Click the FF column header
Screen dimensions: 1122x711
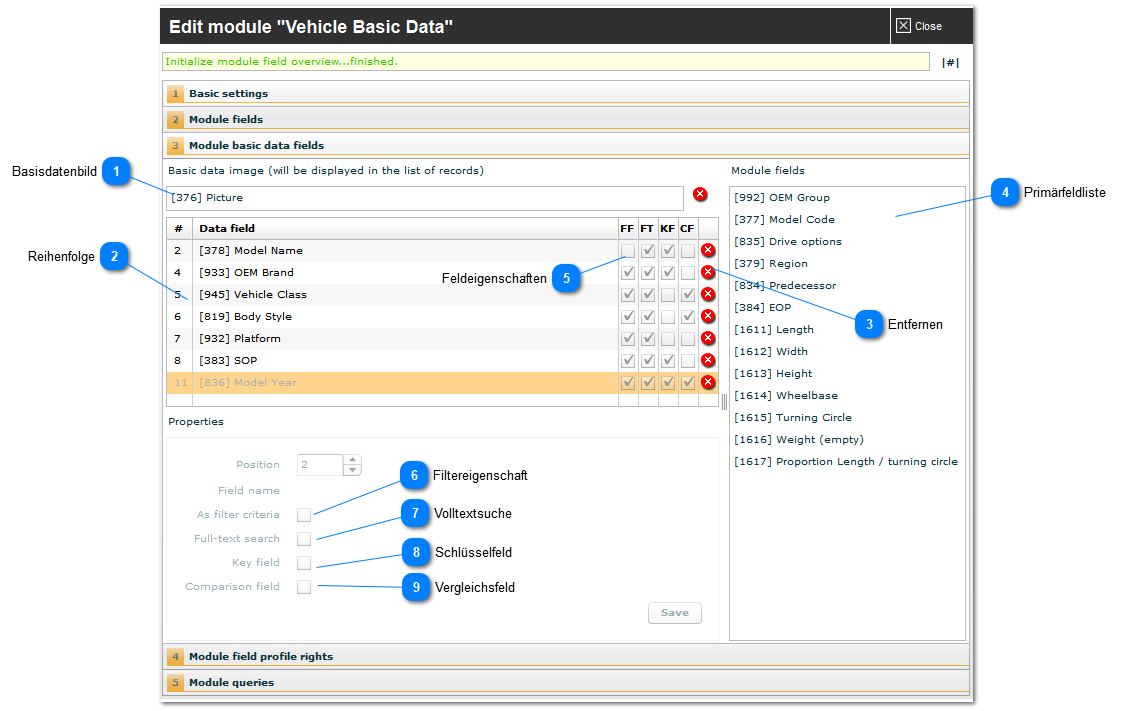point(627,229)
